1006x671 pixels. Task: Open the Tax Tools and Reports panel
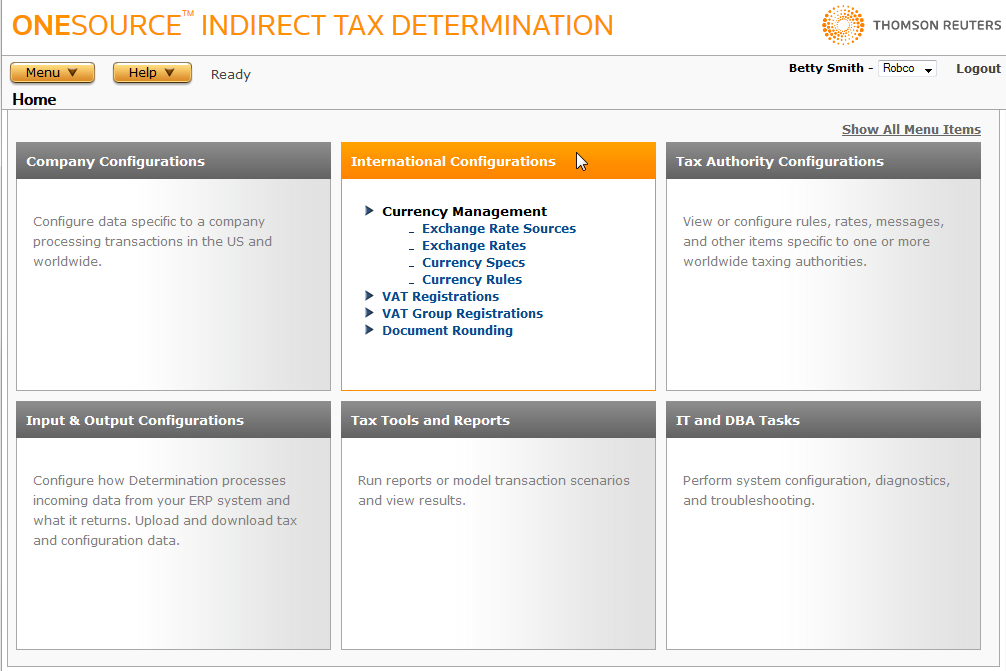click(x=498, y=420)
